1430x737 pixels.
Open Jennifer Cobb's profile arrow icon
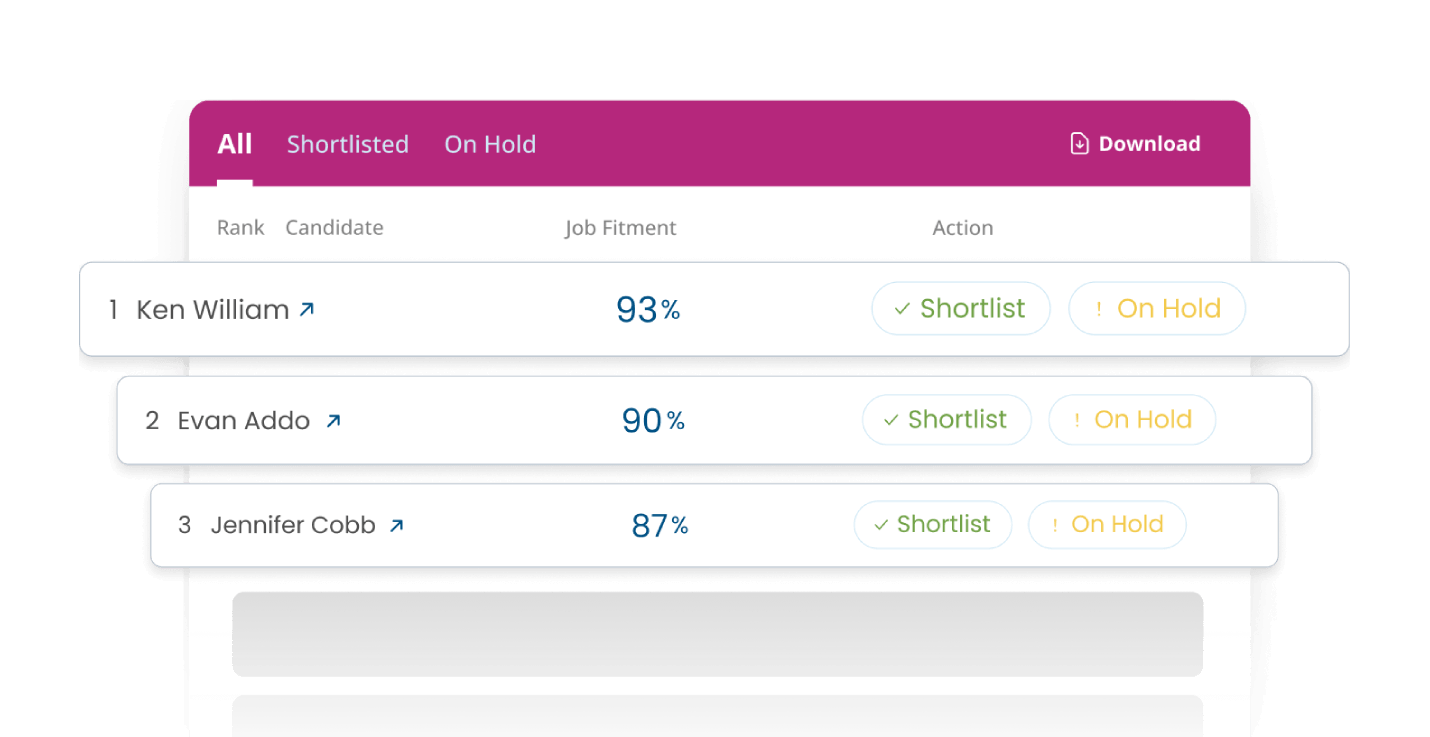pyautogui.click(x=396, y=525)
